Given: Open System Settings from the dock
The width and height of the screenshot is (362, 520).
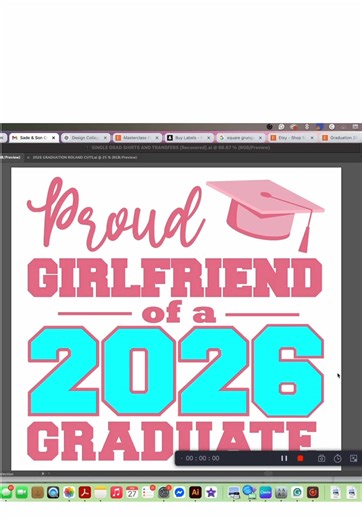Looking at the screenshot, I should pos(164,492).
